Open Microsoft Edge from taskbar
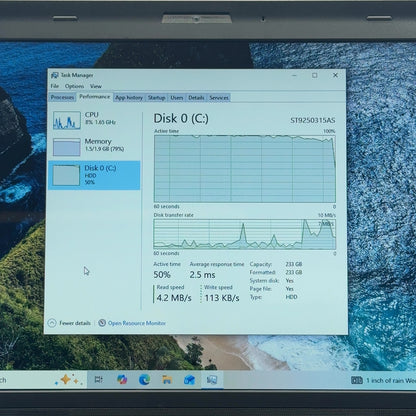This screenshot has height=416, width=416. point(144,380)
